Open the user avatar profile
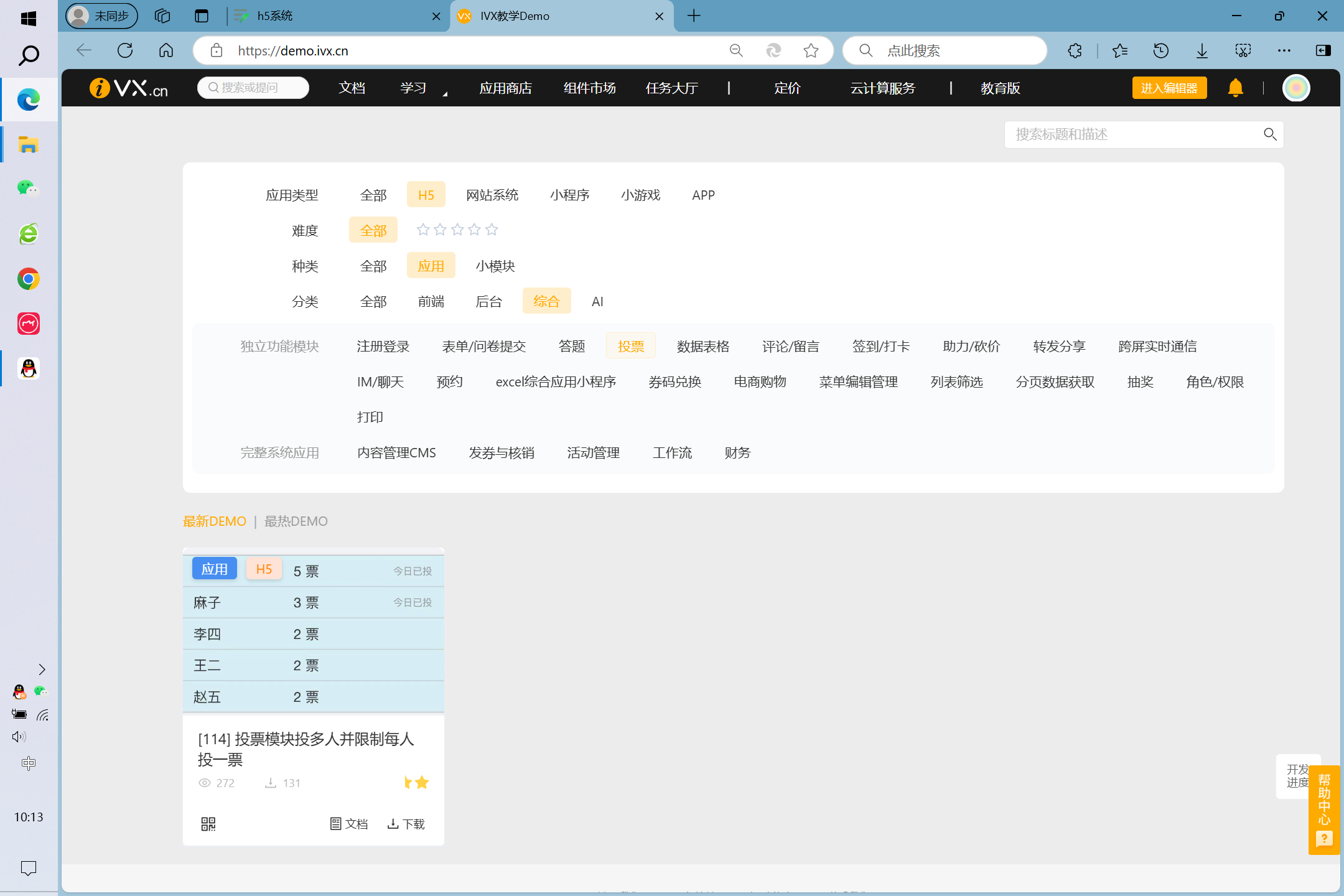This screenshot has width=1344, height=896. 1297,88
